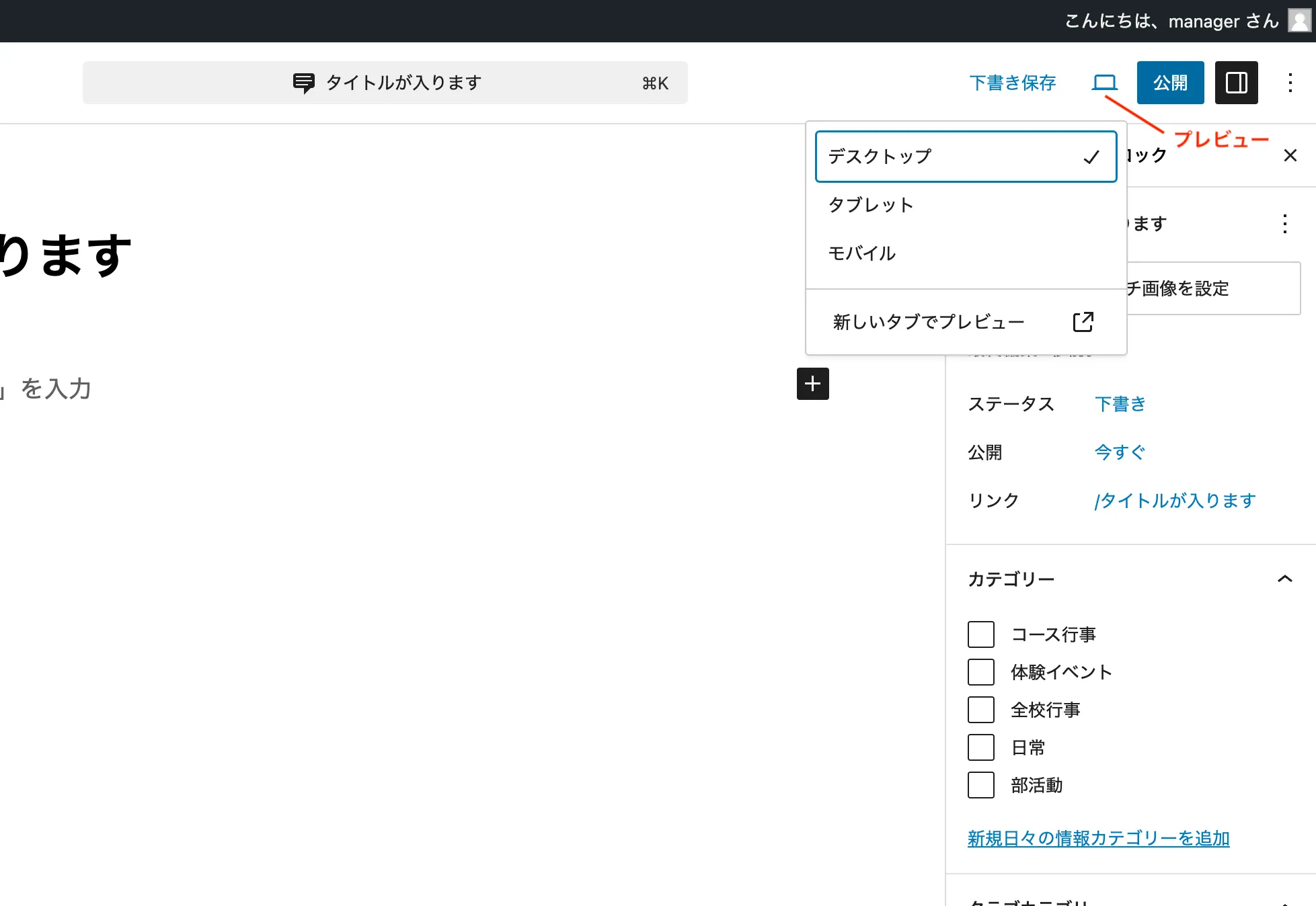
Task: Select モバイル preview option
Action: 966,253
